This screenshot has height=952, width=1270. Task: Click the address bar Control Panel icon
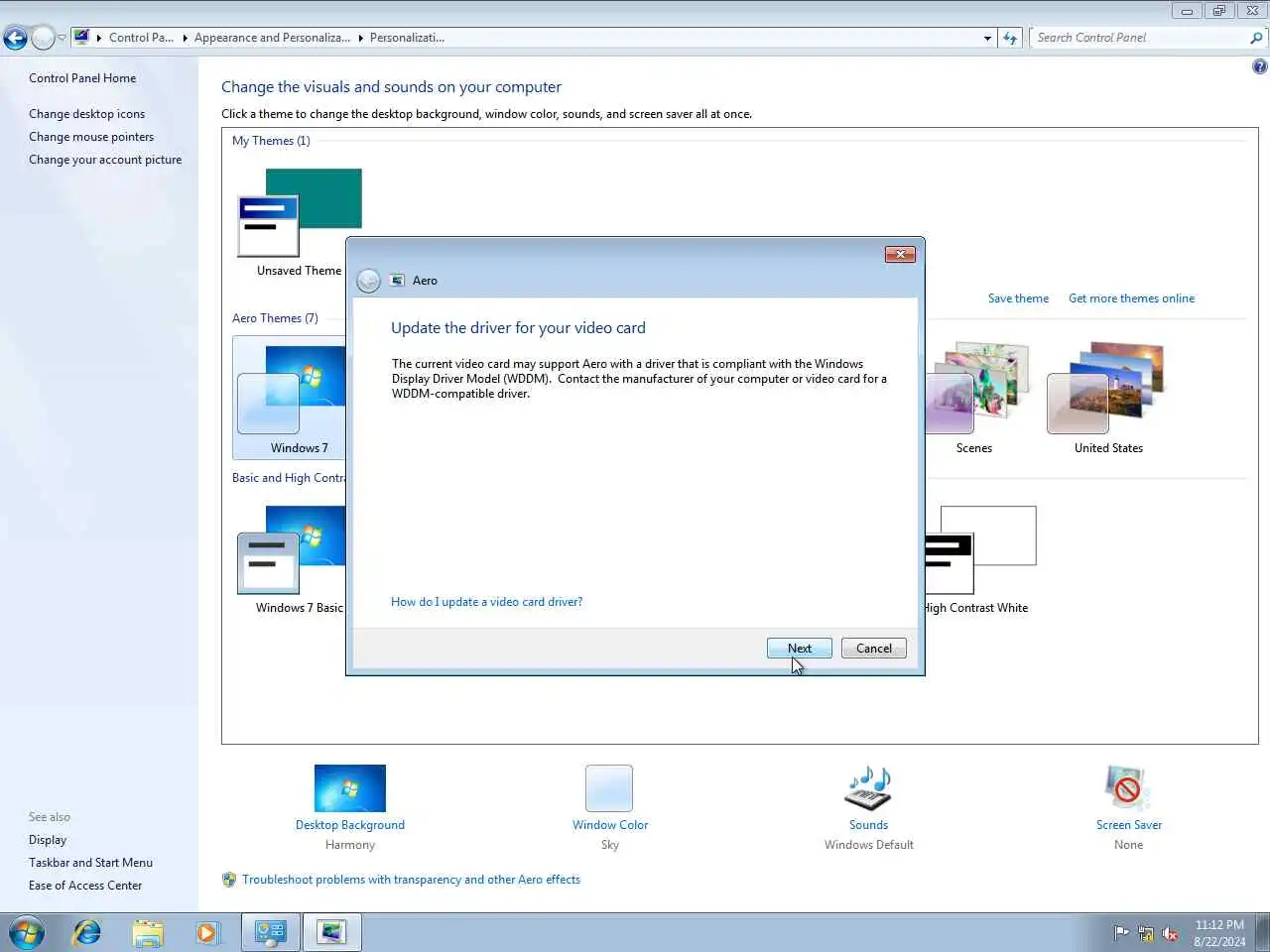(82, 38)
